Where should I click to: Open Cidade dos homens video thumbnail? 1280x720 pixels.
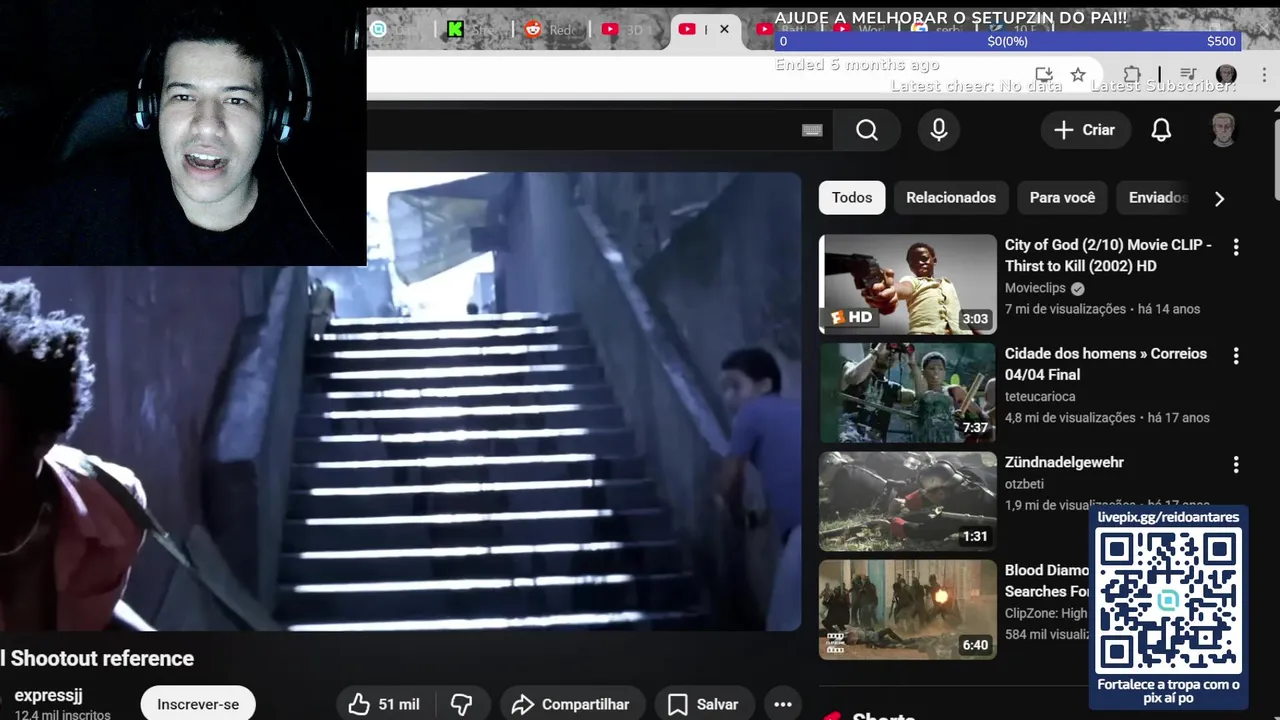point(908,393)
